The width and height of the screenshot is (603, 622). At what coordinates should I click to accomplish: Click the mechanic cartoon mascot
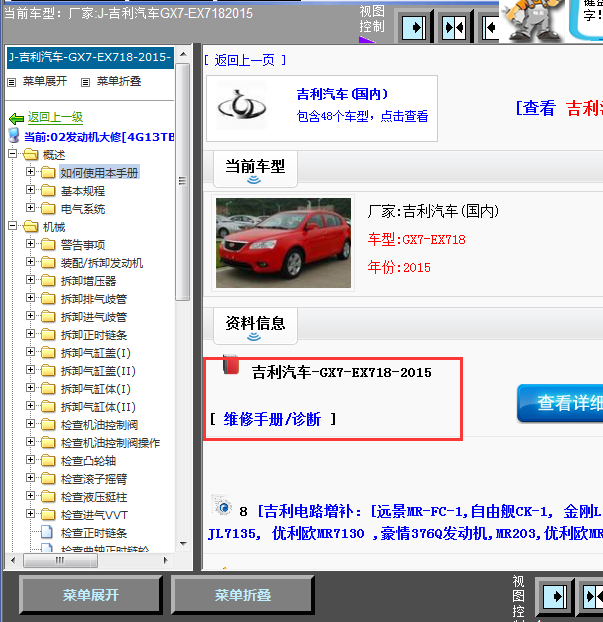(x=531, y=20)
